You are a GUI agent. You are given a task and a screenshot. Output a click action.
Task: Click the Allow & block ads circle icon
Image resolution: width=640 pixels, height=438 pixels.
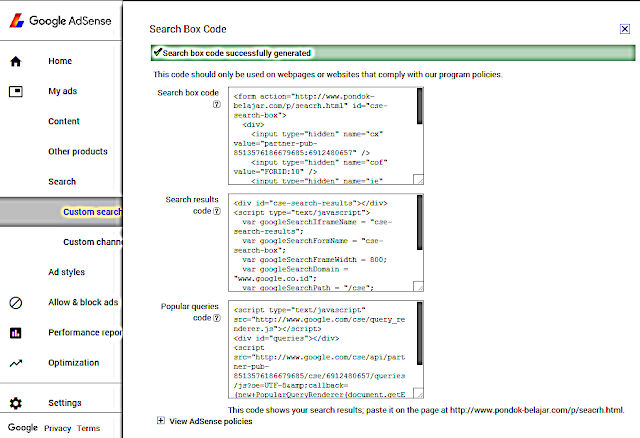pos(16,303)
